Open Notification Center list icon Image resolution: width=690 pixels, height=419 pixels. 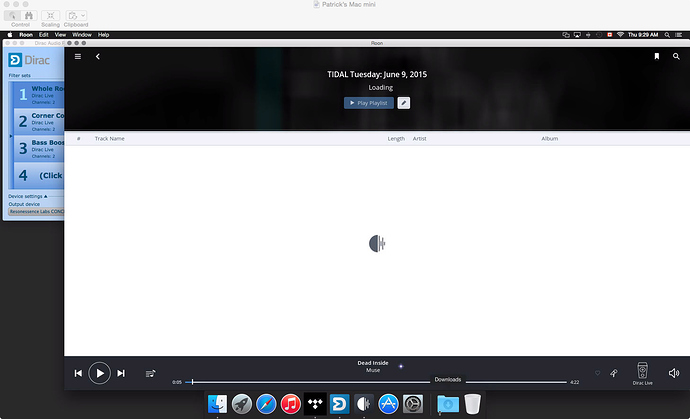(x=679, y=35)
